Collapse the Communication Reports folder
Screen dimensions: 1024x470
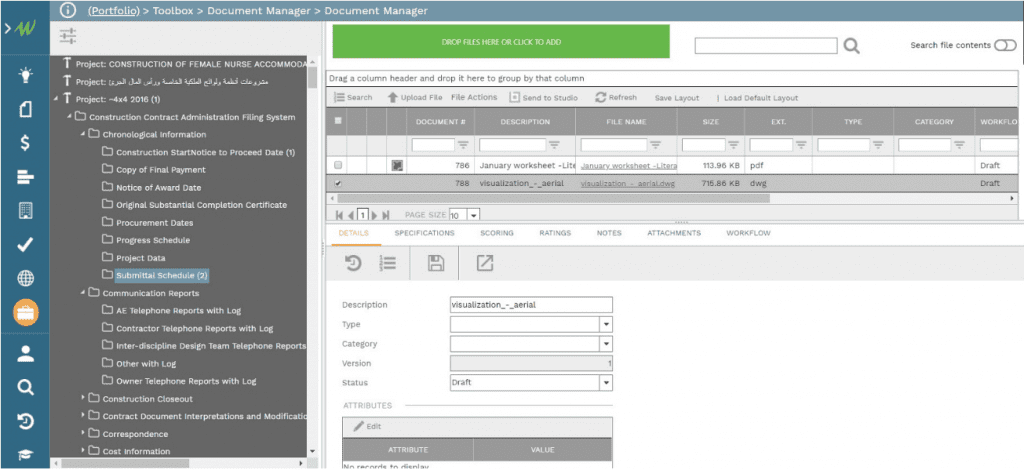(82, 293)
